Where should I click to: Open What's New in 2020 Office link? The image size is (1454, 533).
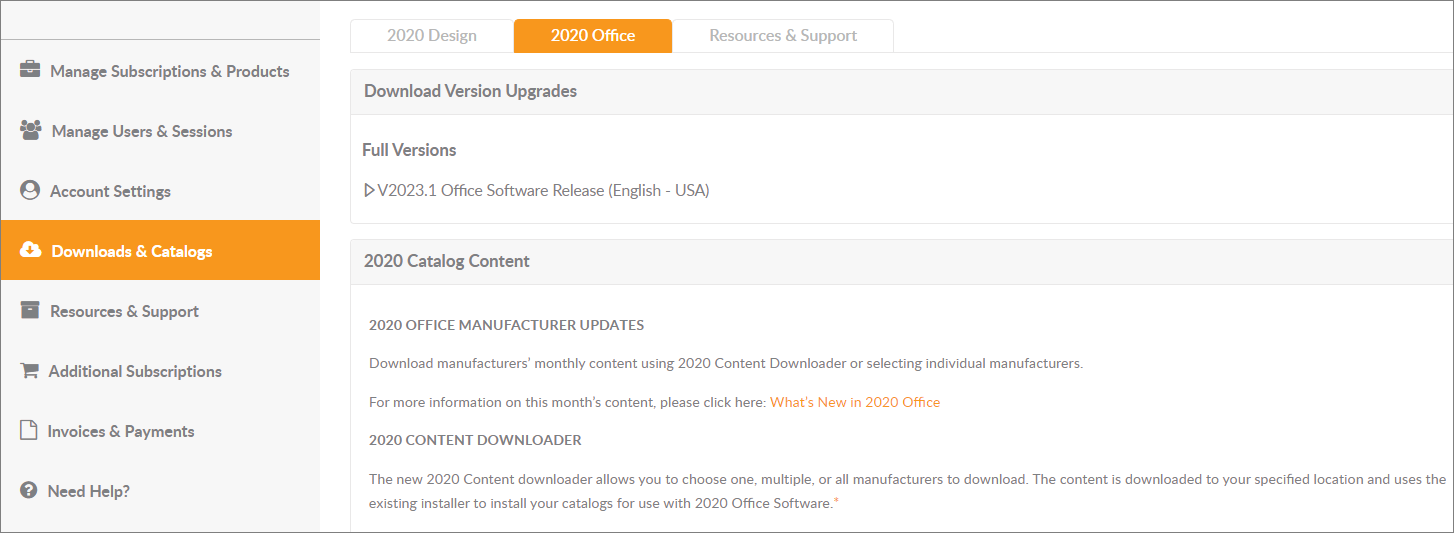855,402
